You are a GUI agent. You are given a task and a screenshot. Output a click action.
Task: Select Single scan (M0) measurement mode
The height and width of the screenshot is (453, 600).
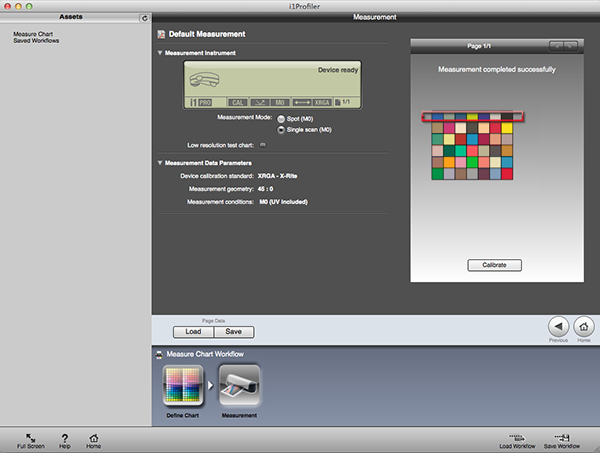[281, 130]
